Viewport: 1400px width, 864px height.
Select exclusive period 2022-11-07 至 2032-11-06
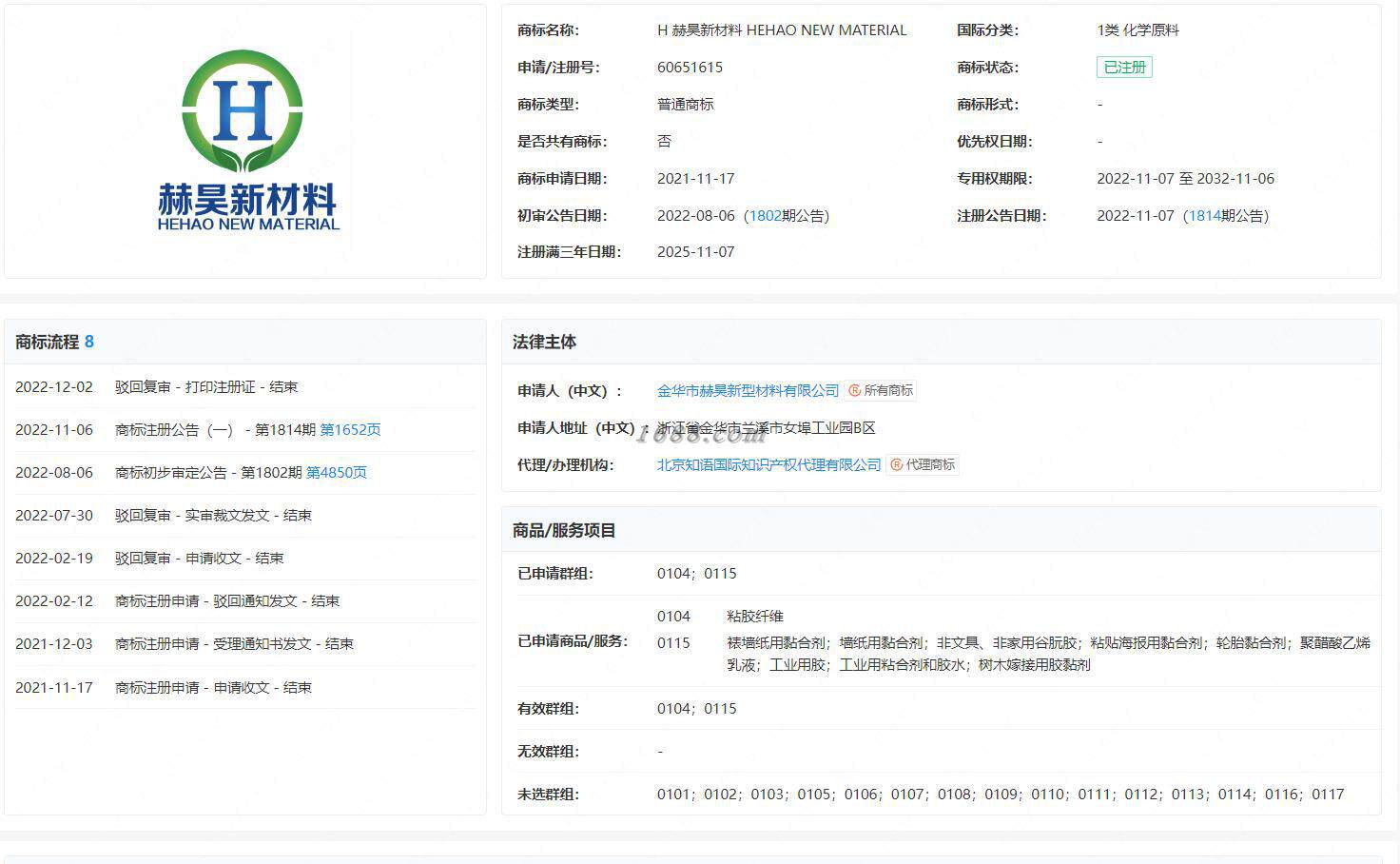pos(1185,179)
